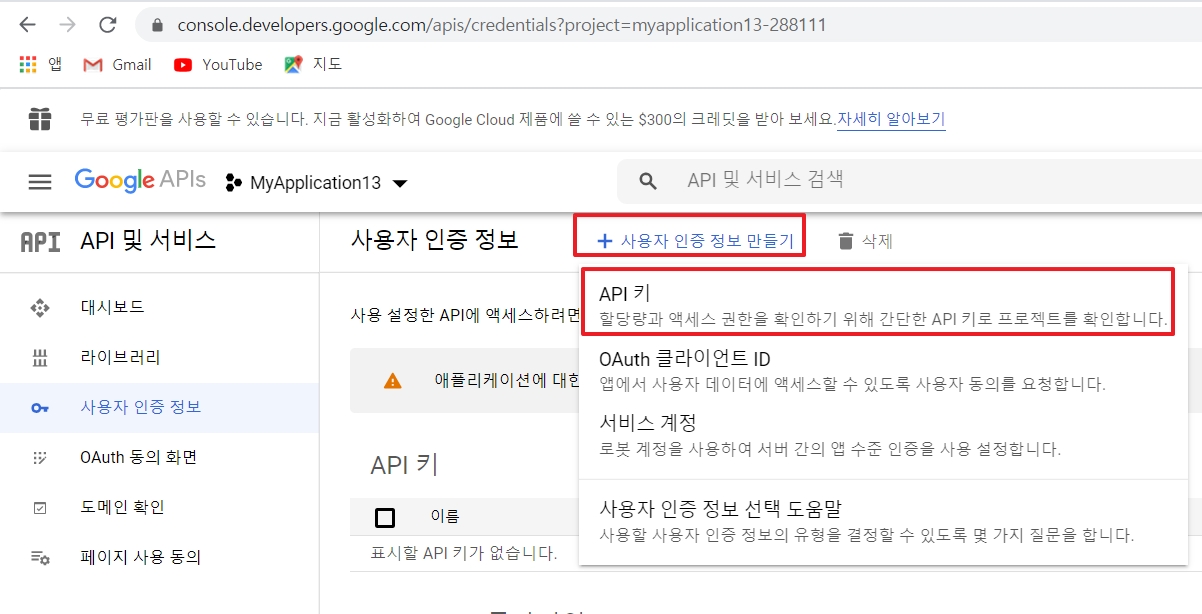Image resolution: width=1202 pixels, height=614 pixels.
Task: Open the apps grid bookmark icon
Action: click(x=28, y=65)
